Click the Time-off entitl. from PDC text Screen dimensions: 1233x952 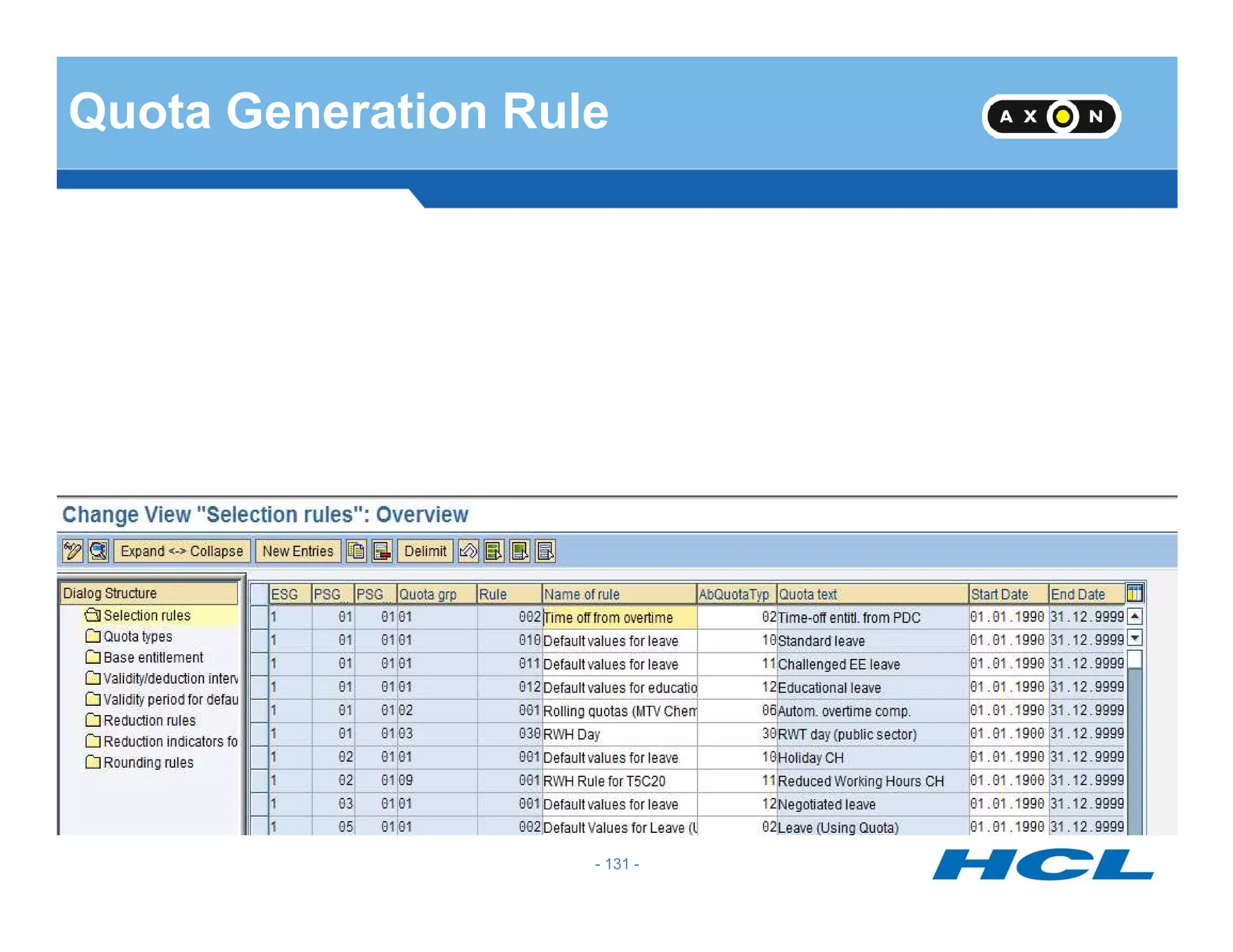pyautogui.click(x=849, y=617)
